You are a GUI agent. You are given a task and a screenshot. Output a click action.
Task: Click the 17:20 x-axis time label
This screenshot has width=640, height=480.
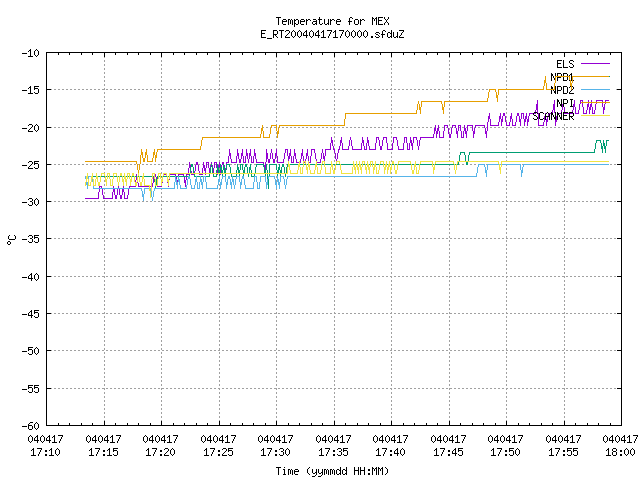(160, 452)
